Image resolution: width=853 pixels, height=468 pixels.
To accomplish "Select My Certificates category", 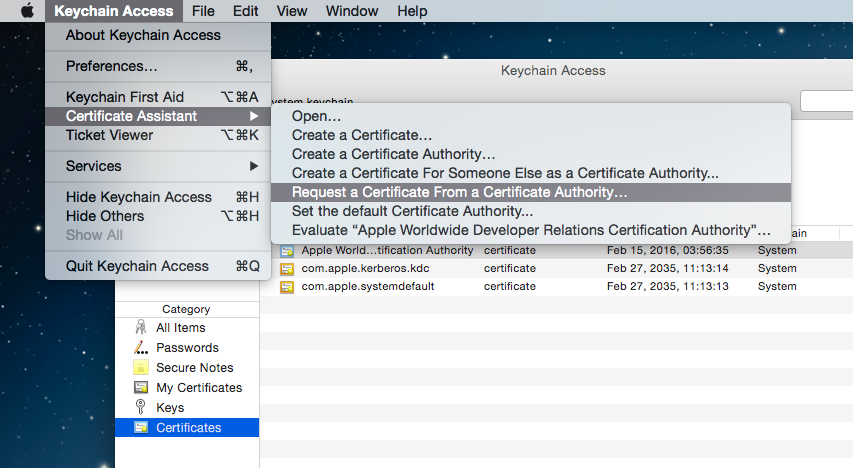I will click(x=187, y=387).
